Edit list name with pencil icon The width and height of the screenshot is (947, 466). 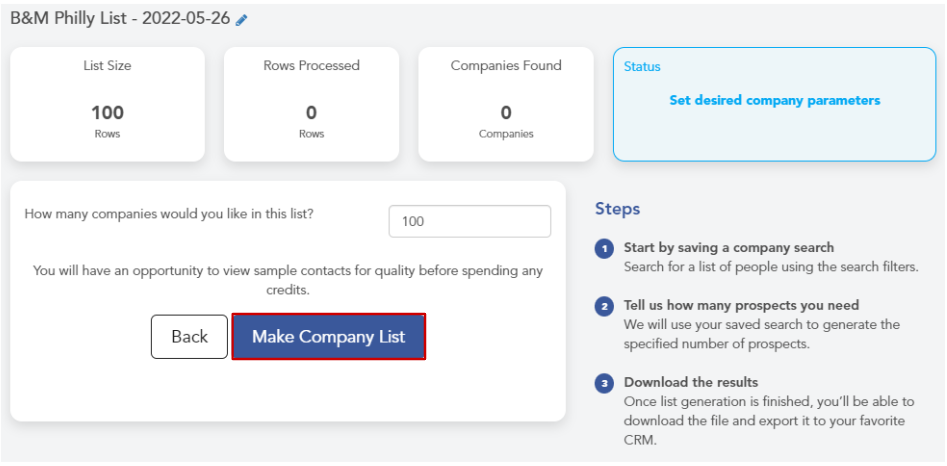coord(242,20)
